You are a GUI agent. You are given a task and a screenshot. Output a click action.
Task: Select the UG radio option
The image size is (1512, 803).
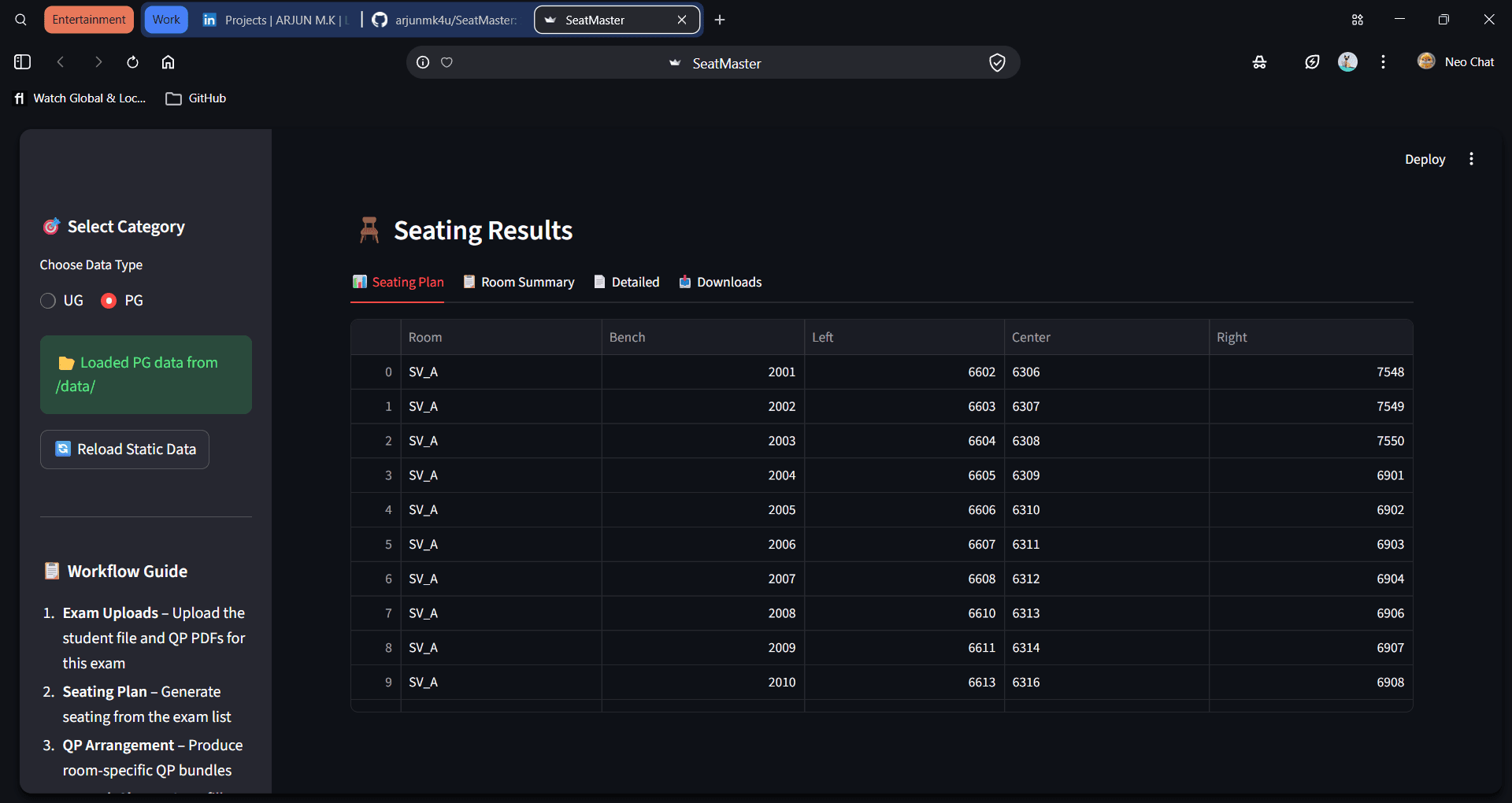pyautogui.click(x=61, y=301)
